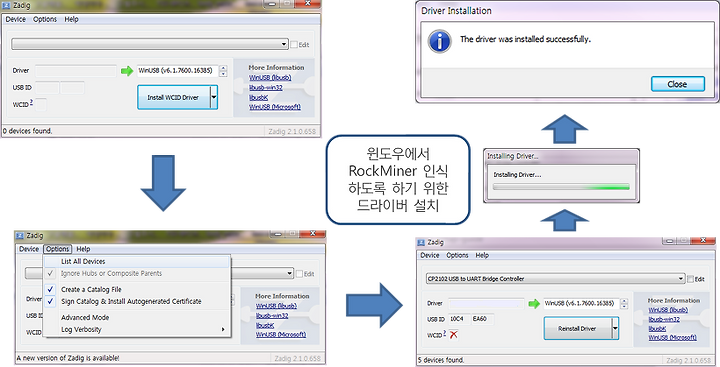Click the blue info icon in Driver Installation dialog
The width and height of the screenshot is (720, 367).
coord(439,42)
